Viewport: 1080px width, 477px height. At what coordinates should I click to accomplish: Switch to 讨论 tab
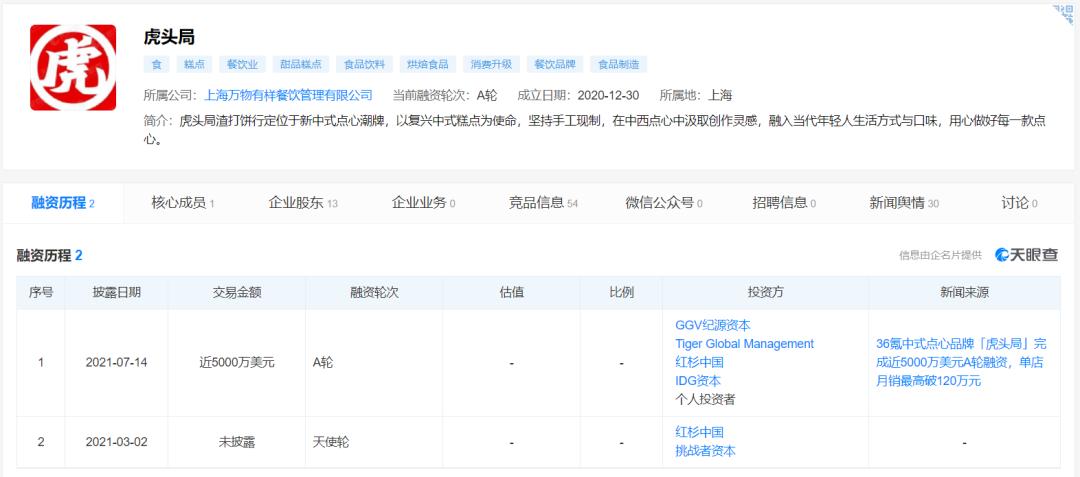coord(1019,203)
